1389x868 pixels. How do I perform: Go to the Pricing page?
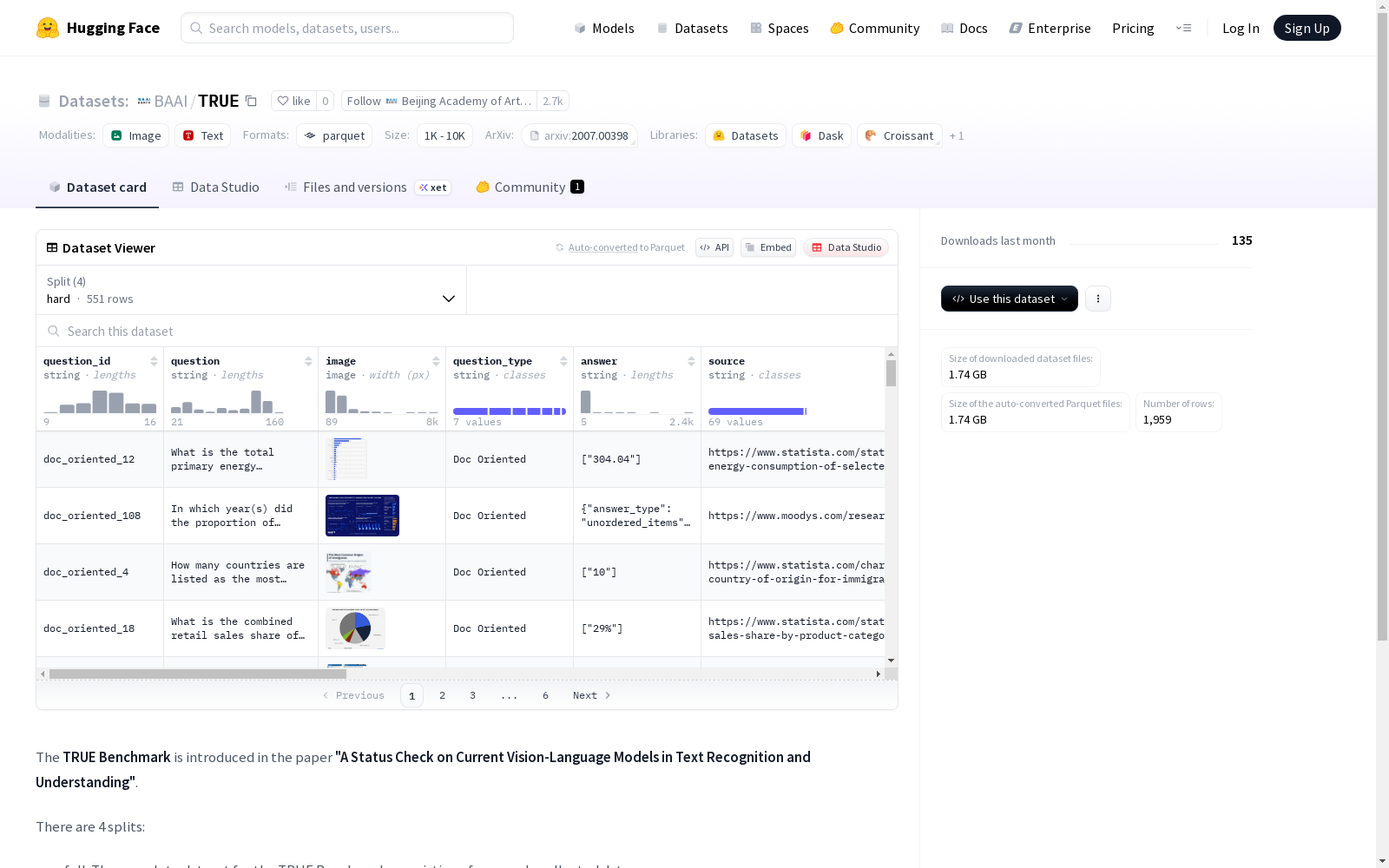click(1133, 28)
